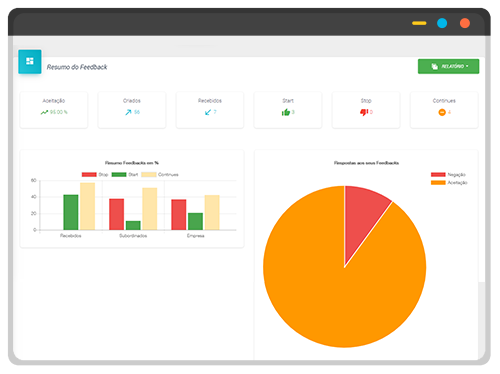The height and width of the screenshot is (374, 500).
Task: Click the Recebidos axis label under the bar chart
Action: pyautogui.click(x=71, y=236)
